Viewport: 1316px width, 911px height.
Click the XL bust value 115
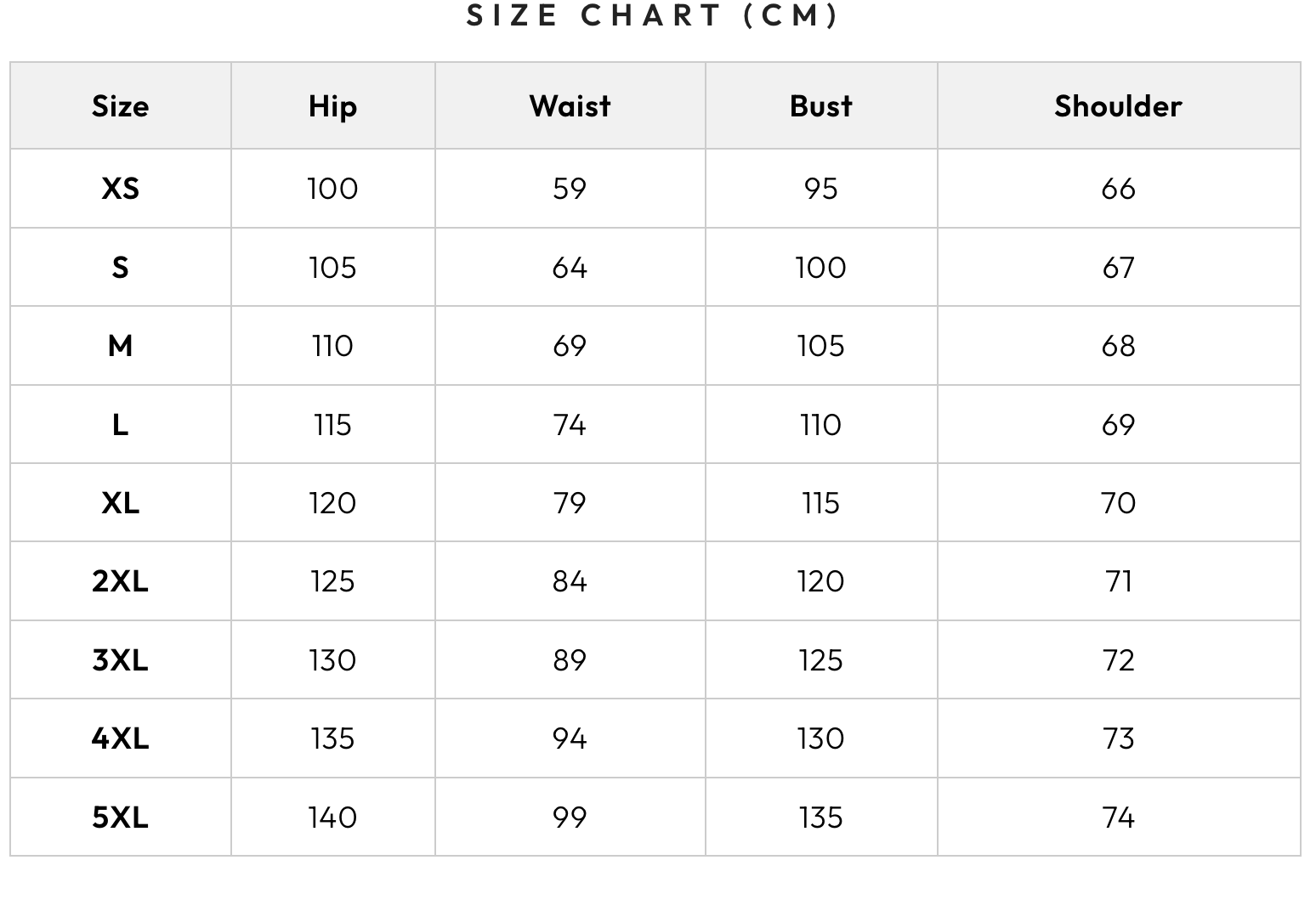(x=820, y=503)
